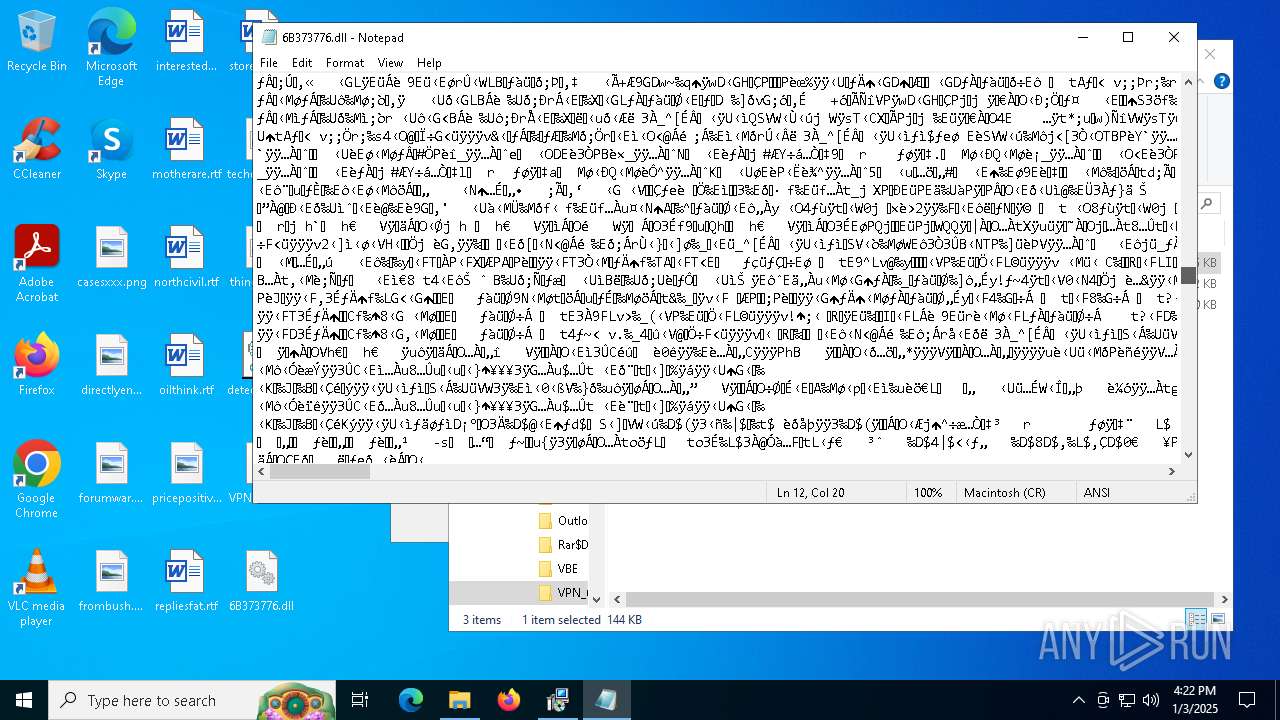The image size is (1280, 720).
Task: Click Explorer horizontal scrollbar track
Action: point(918,599)
